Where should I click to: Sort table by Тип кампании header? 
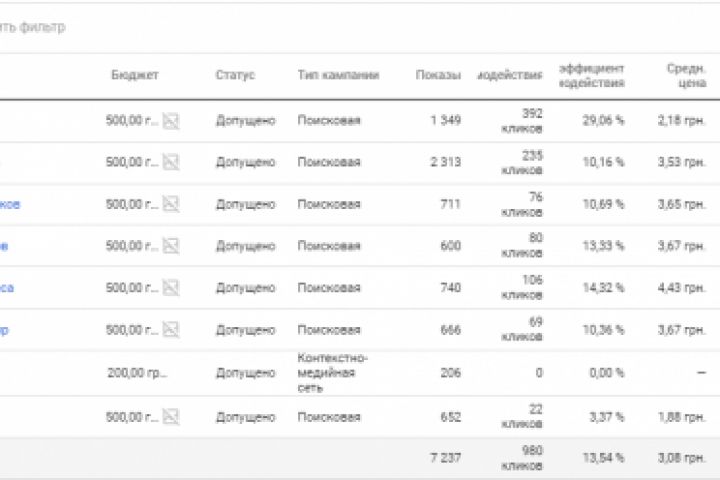338,76
